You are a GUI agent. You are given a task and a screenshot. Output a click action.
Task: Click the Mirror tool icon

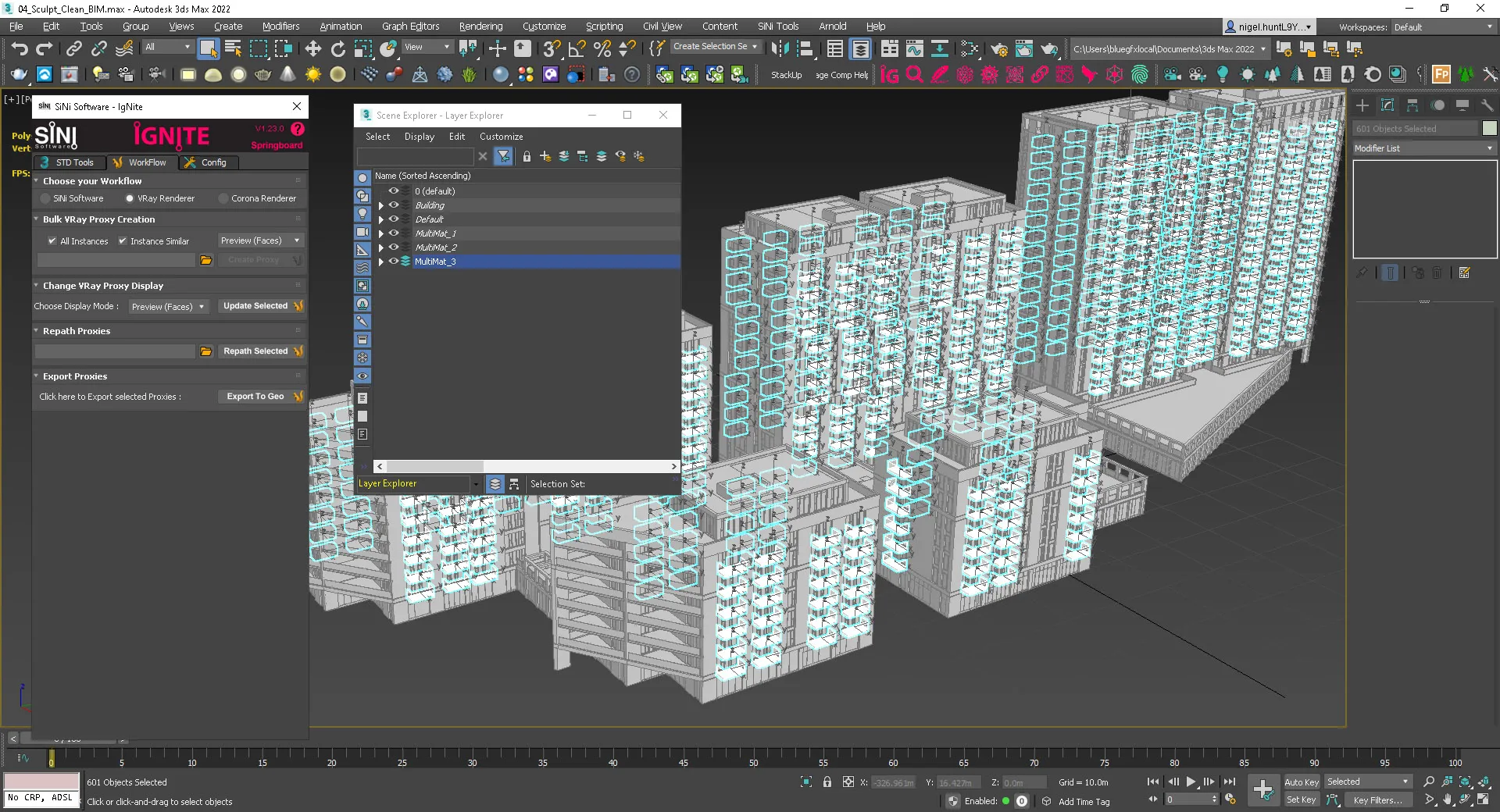(x=780, y=49)
